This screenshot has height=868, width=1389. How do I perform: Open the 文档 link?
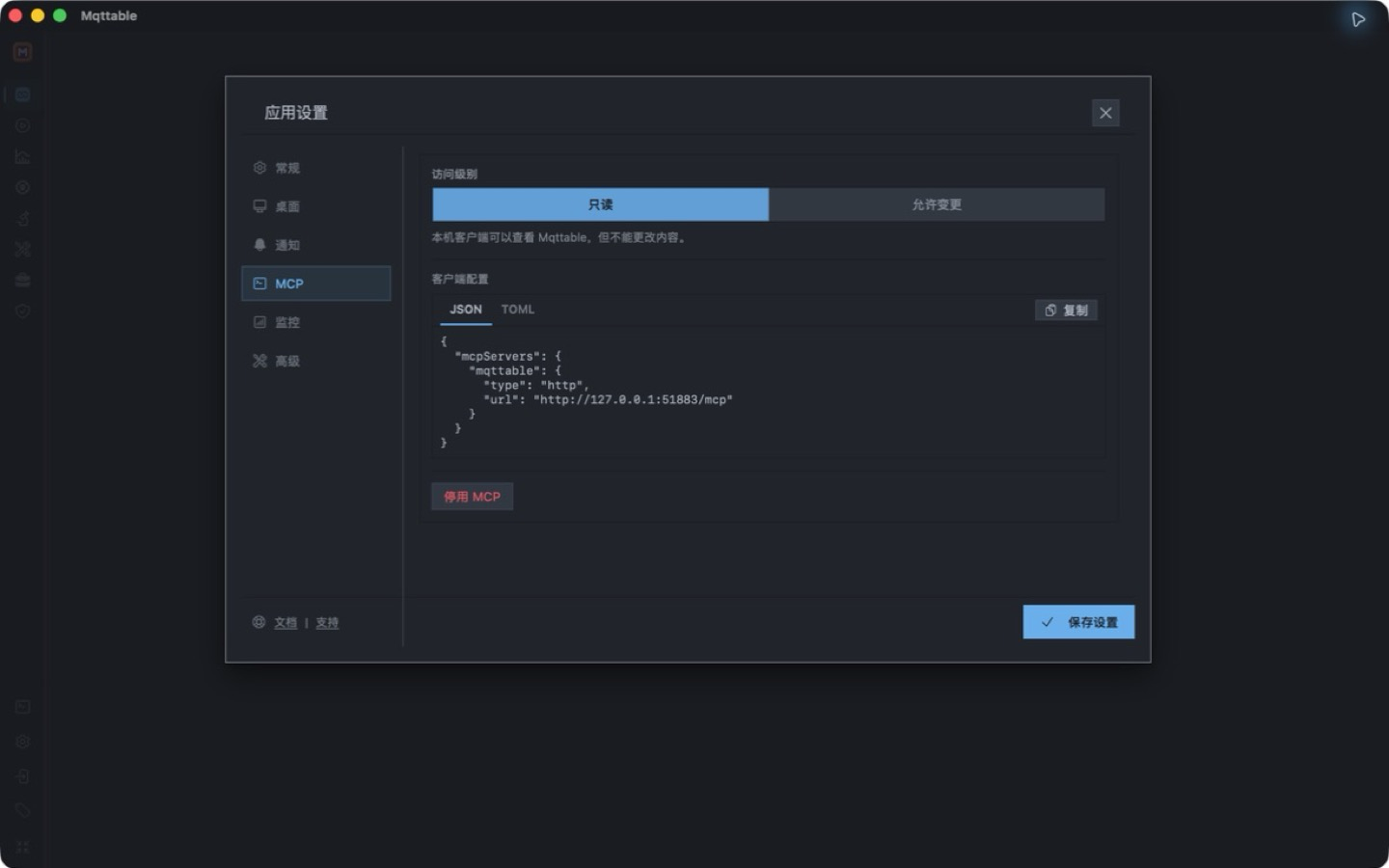(286, 623)
